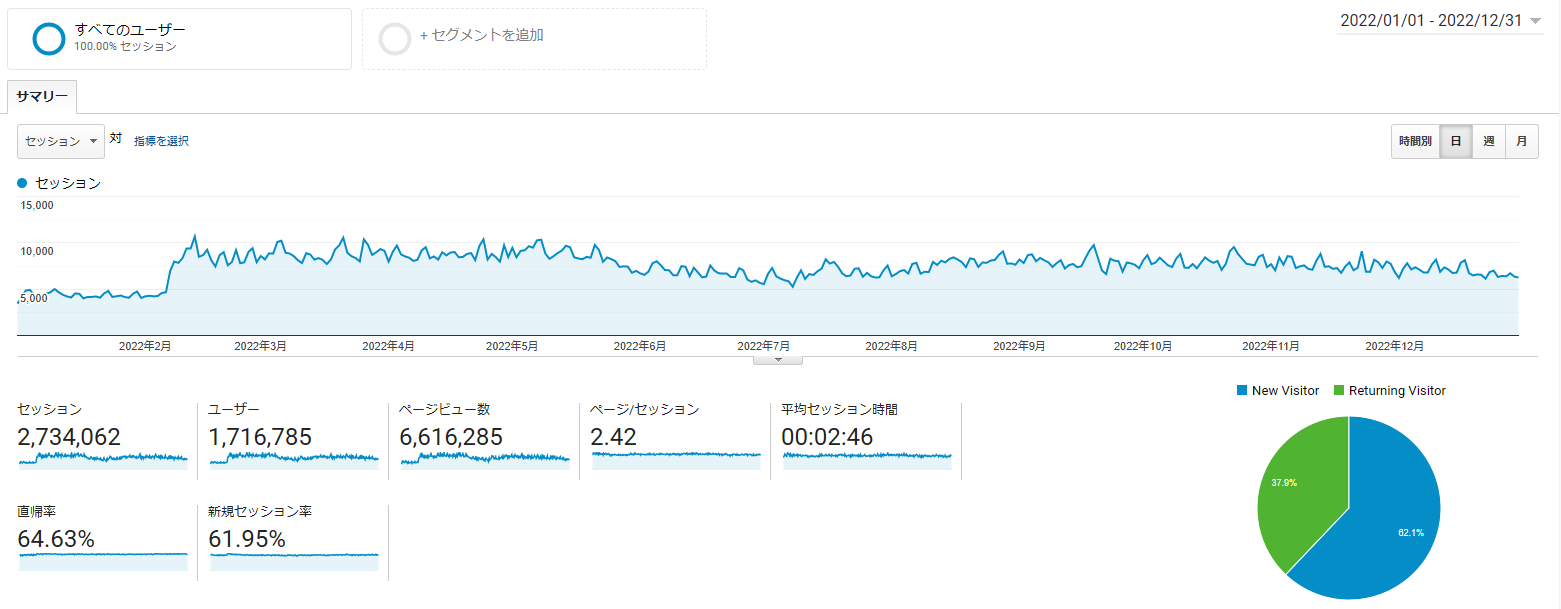This screenshot has height=609, width=1561.
Task: Select the サマリー tab
Action: [x=42, y=97]
